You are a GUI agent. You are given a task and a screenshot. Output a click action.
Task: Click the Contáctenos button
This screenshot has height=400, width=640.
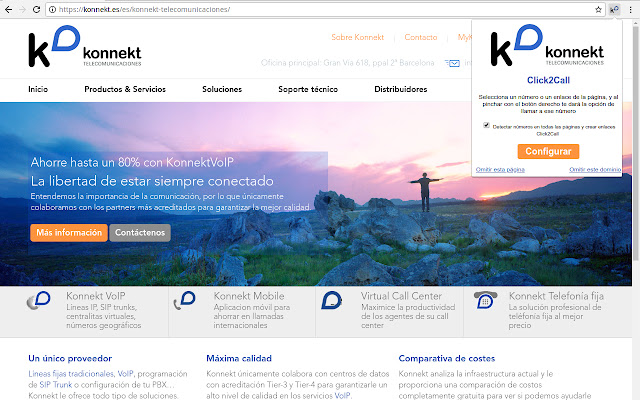pyautogui.click(x=140, y=233)
